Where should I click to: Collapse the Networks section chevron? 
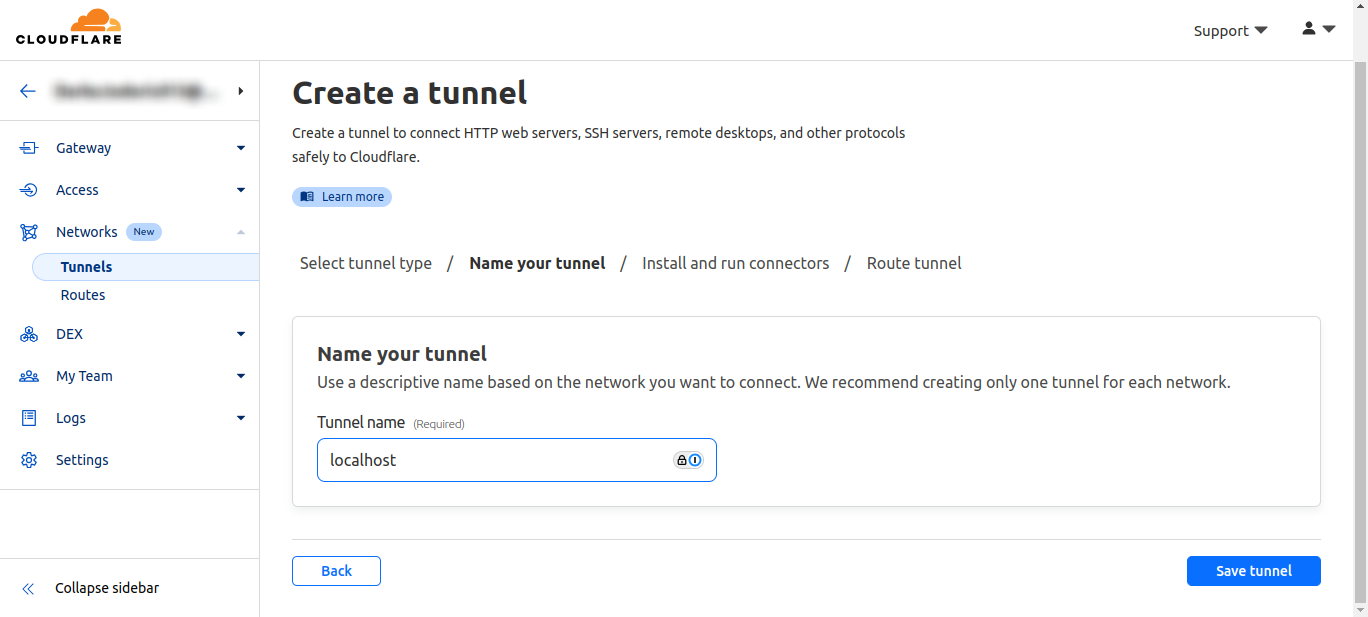point(240,232)
